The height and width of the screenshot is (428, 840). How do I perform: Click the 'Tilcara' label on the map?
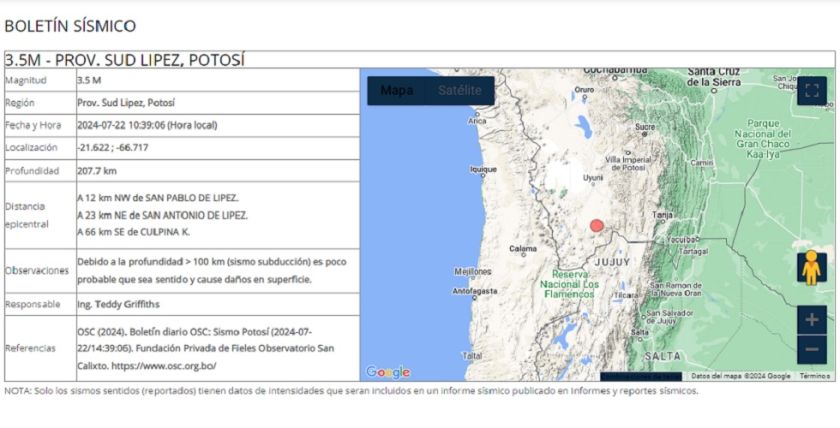click(626, 296)
